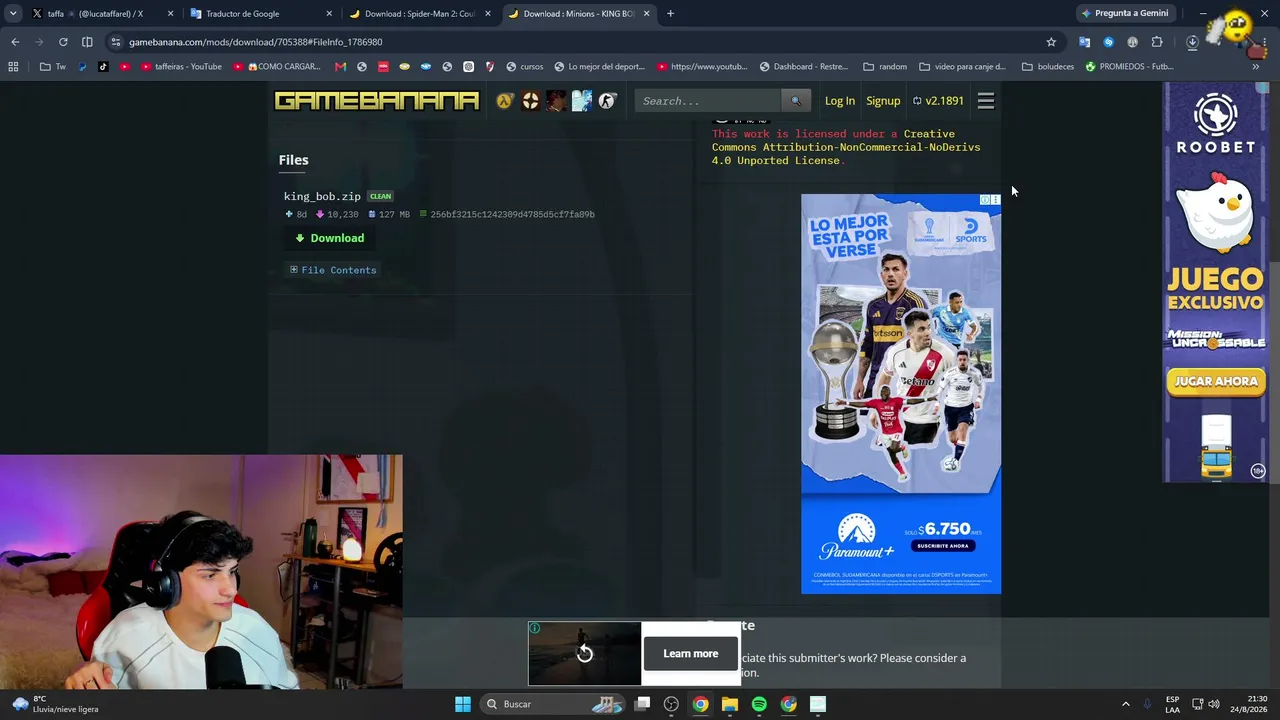Open the PROMIEDOS Futbol bookmark
The height and width of the screenshot is (720, 1280).
point(1129,67)
